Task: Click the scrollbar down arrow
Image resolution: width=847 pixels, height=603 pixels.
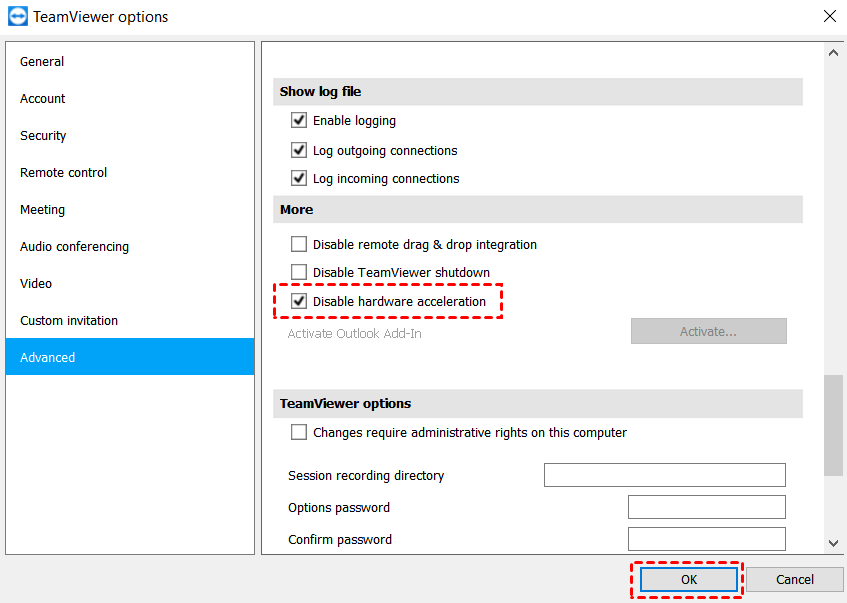Action: [833, 543]
